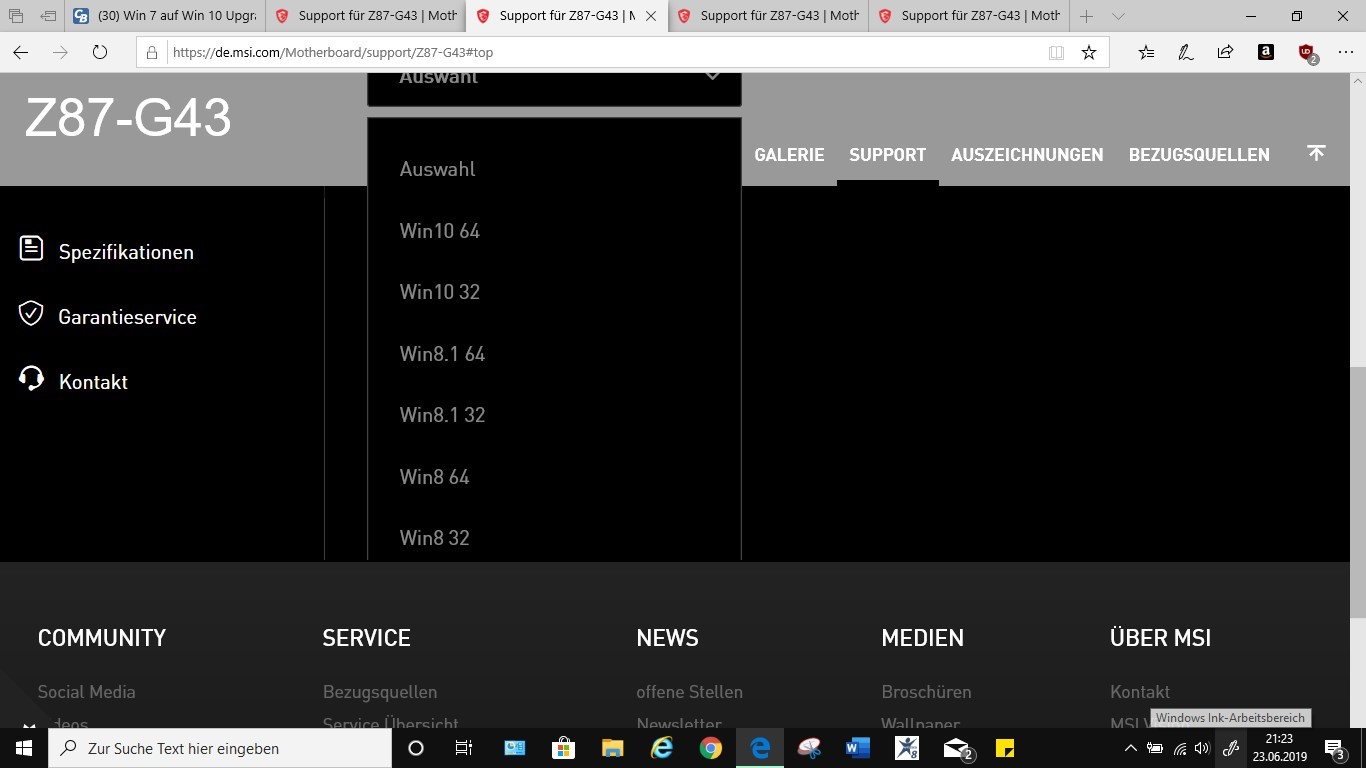Open reading view (book icon)
Image resolution: width=1366 pixels, height=768 pixels.
click(x=1056, y=53)
